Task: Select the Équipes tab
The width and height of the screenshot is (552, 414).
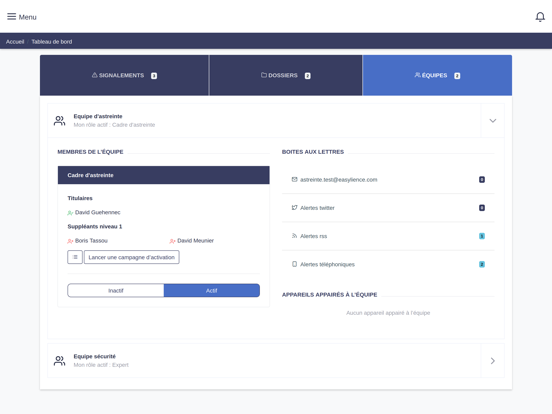Action: coord(437,75)
